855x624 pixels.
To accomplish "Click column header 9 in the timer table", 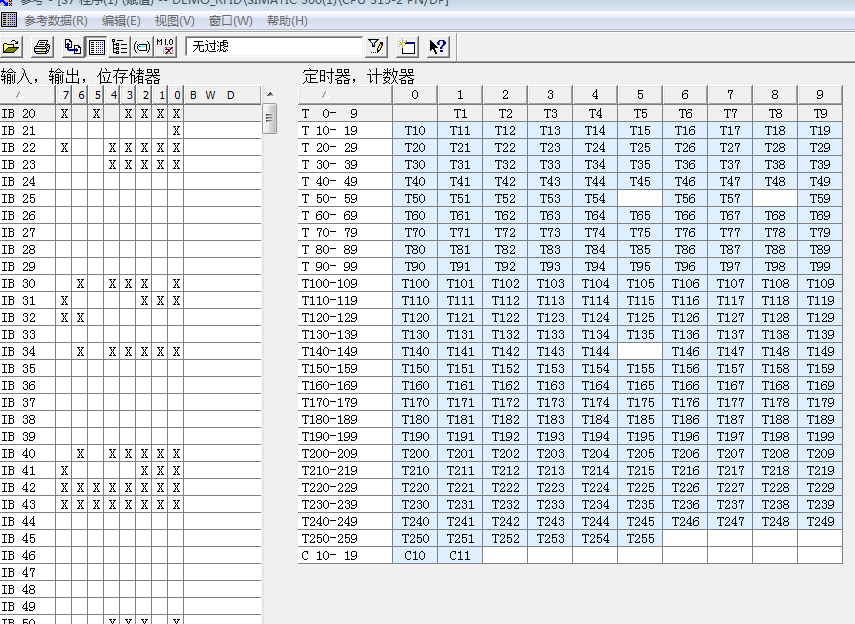I will point(820,95).
